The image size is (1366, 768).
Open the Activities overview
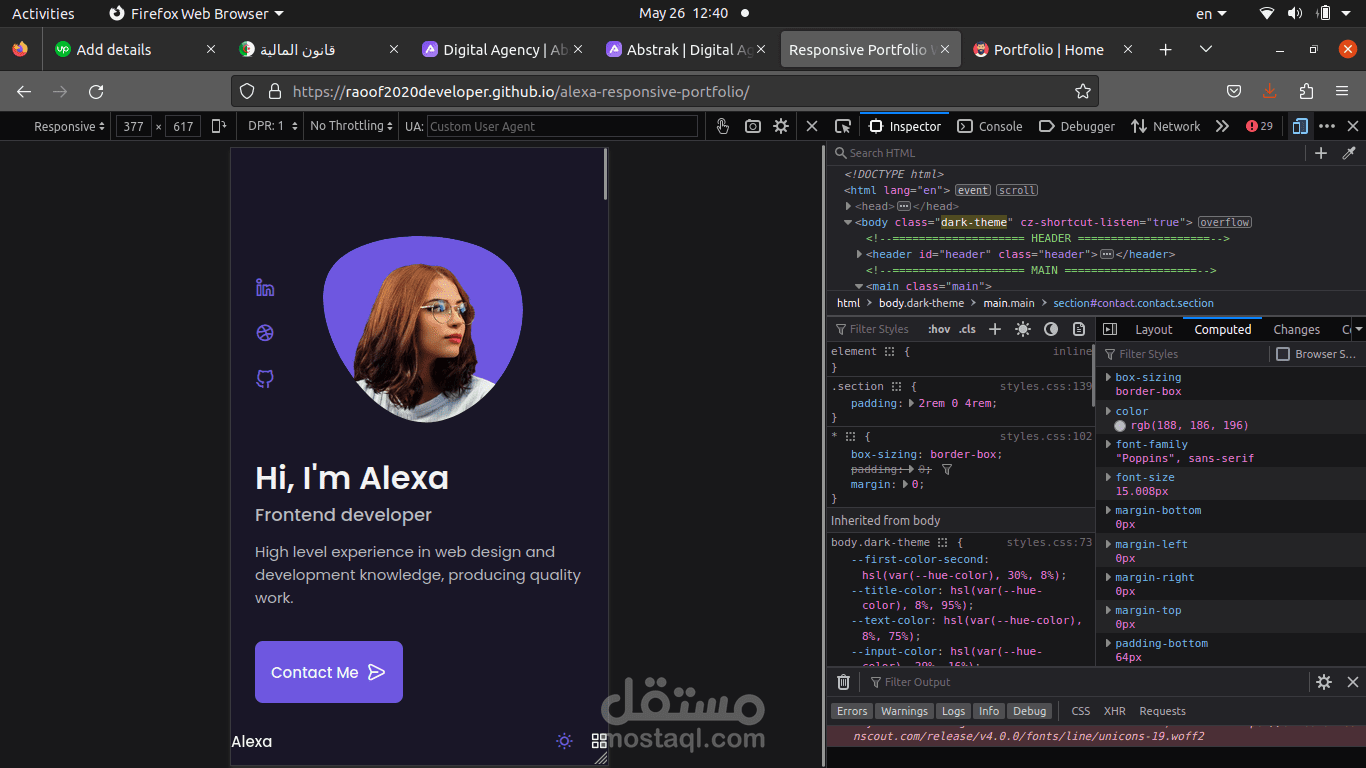43,13
